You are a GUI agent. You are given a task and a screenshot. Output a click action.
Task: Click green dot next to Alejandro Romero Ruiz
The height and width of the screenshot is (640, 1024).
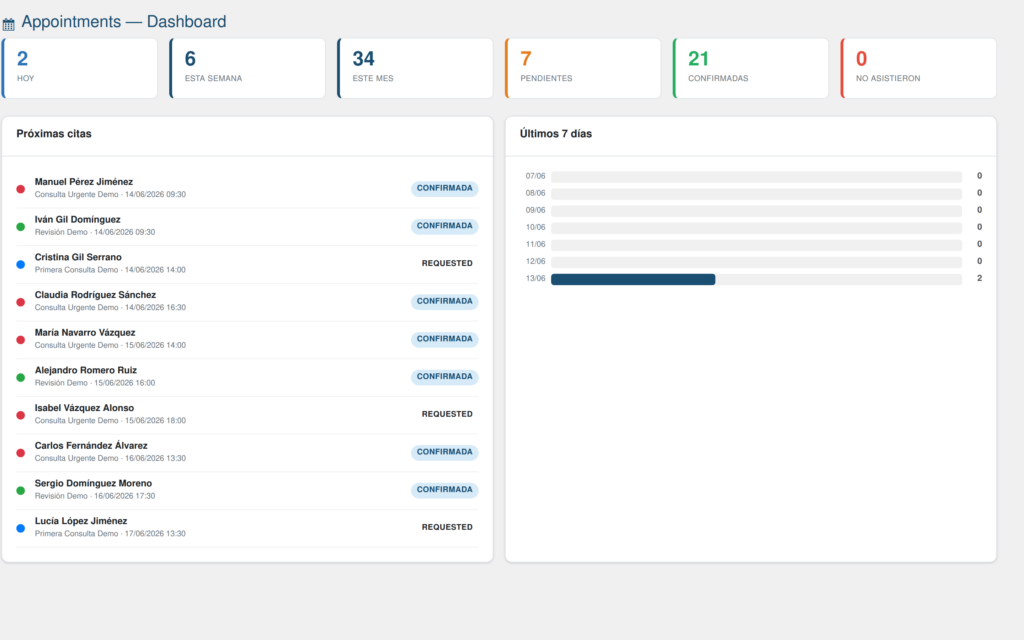(x=21, y=377)
